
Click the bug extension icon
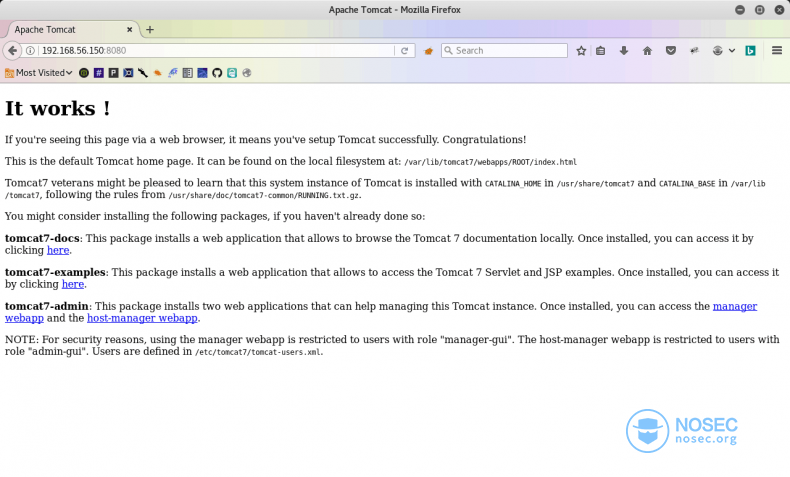[x=694, y=50]
